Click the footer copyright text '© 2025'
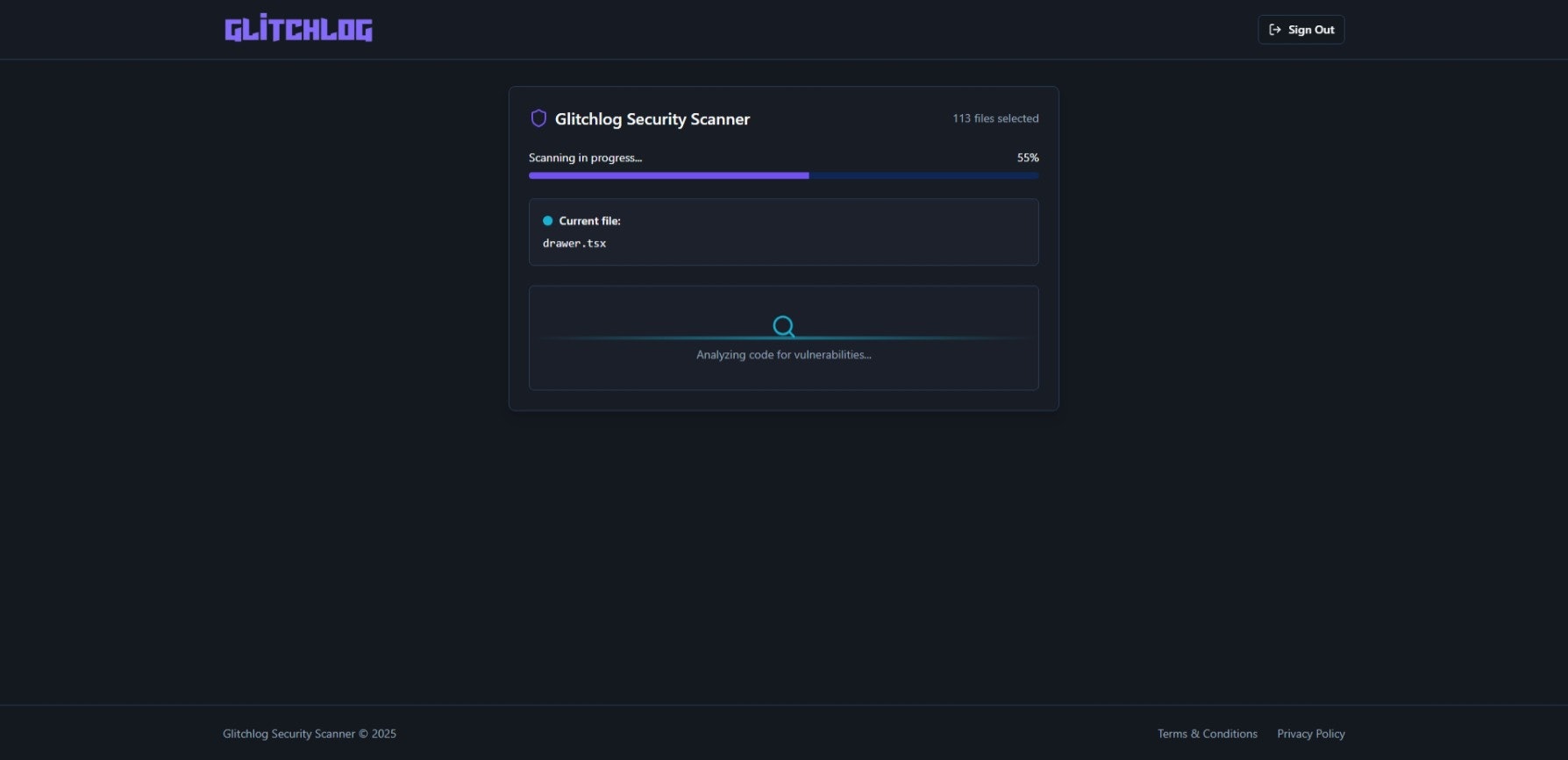Screen dimensions: 1568x760 (377, 734)
